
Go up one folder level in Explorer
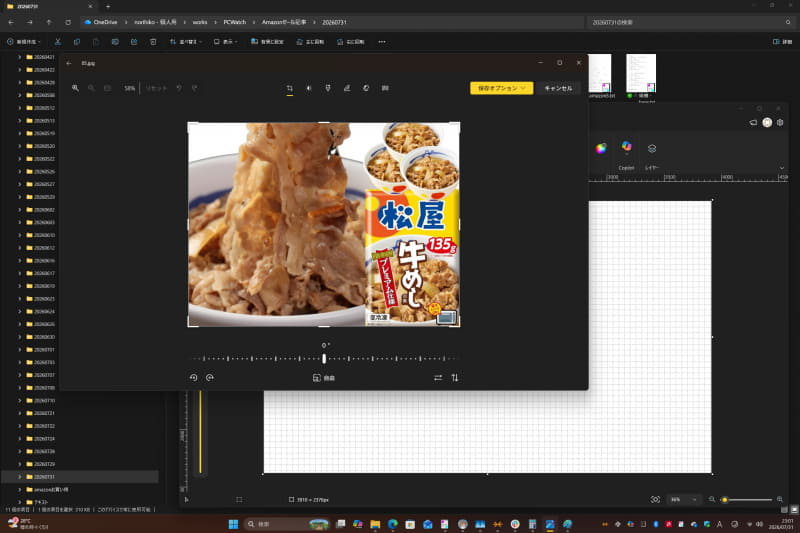point(48,22)
